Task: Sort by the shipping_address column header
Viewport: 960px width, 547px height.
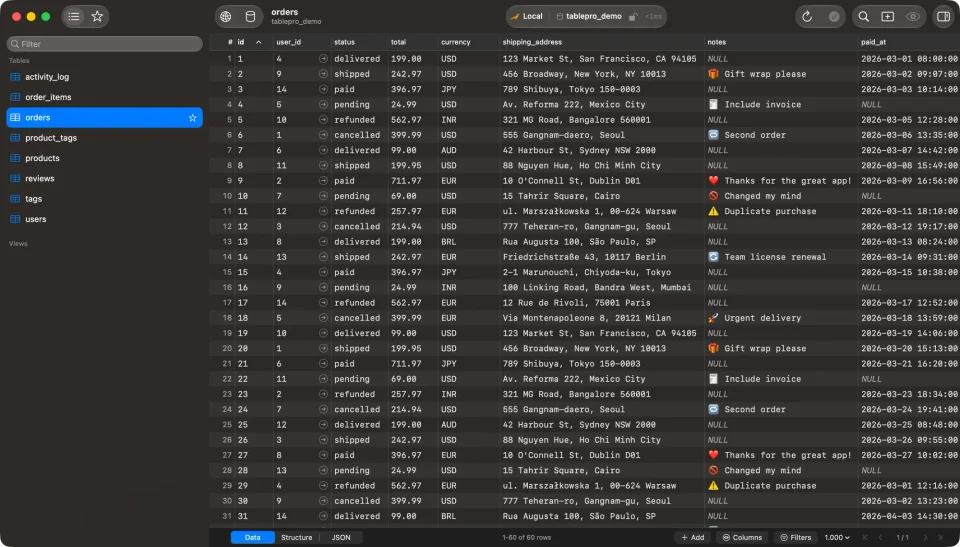Action: tap(601, 42)
